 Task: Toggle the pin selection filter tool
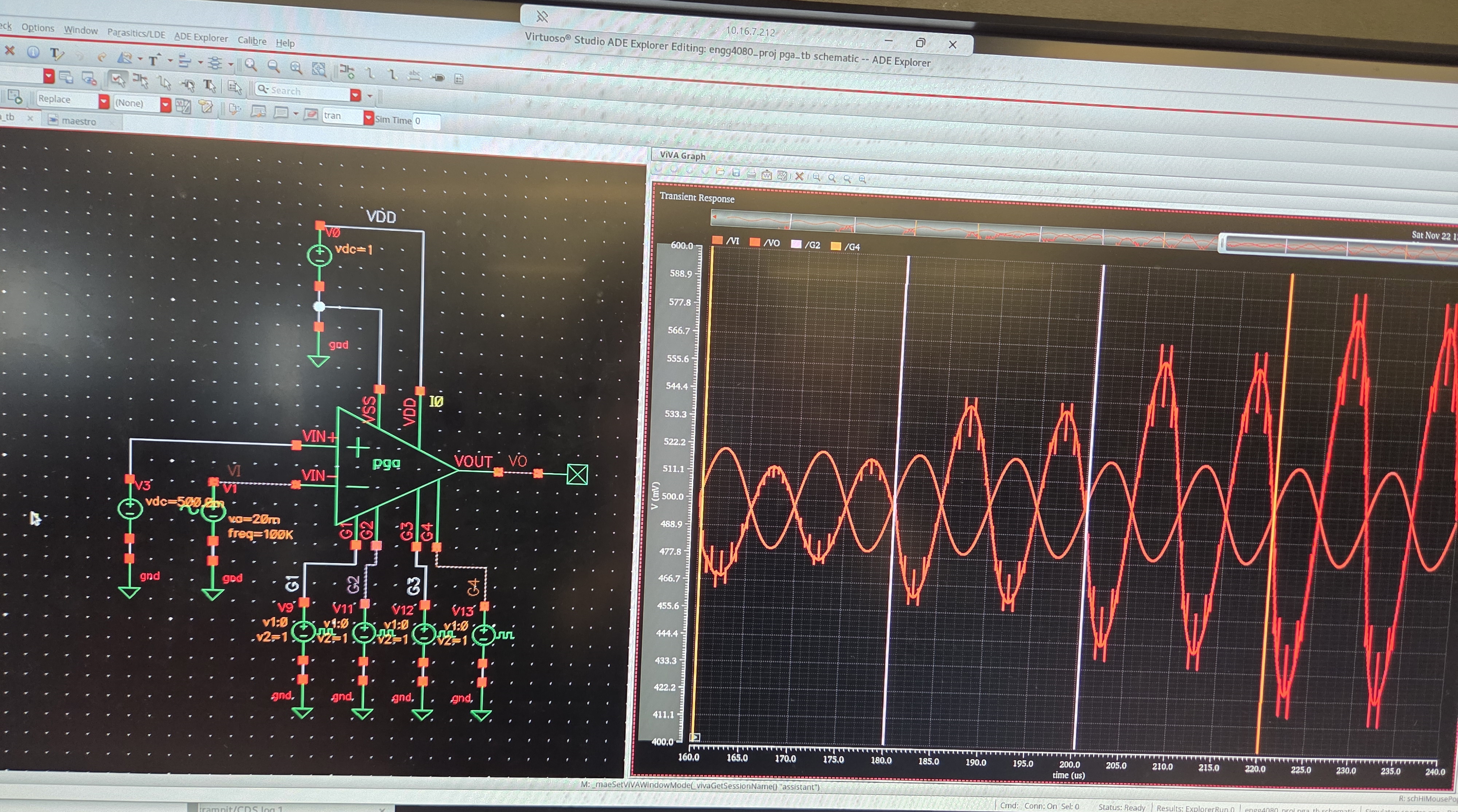[187, 84]
